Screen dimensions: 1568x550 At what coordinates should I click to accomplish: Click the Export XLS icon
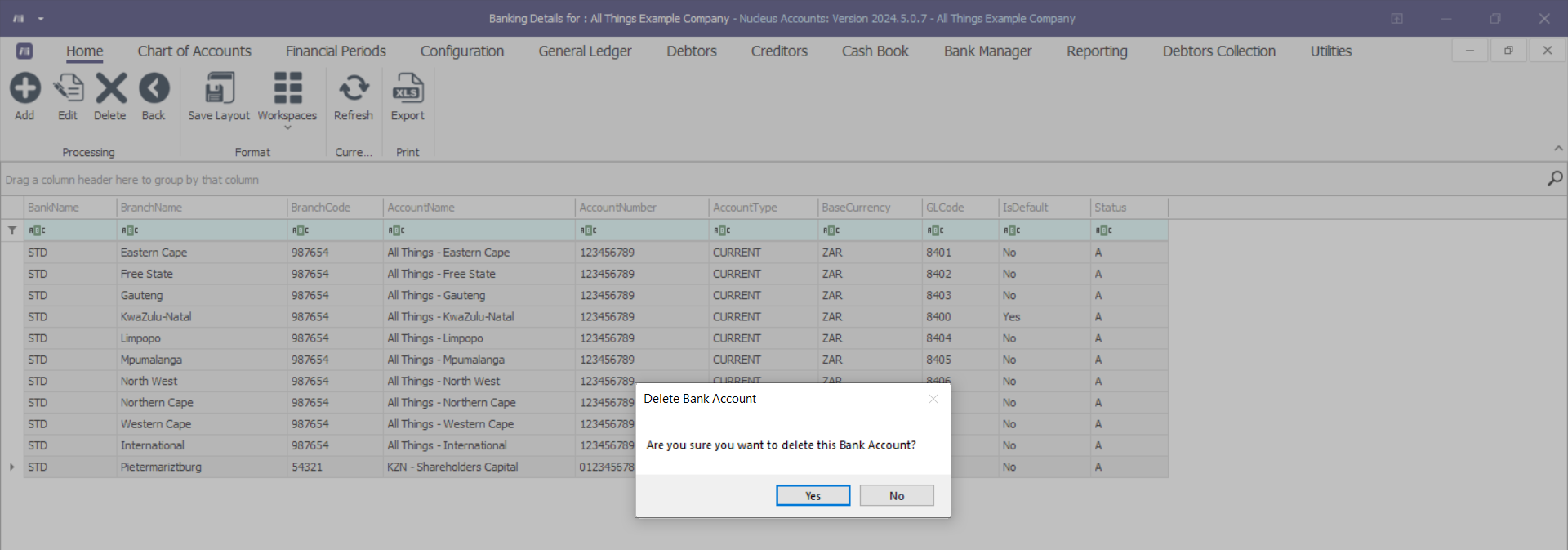point(408,88)
